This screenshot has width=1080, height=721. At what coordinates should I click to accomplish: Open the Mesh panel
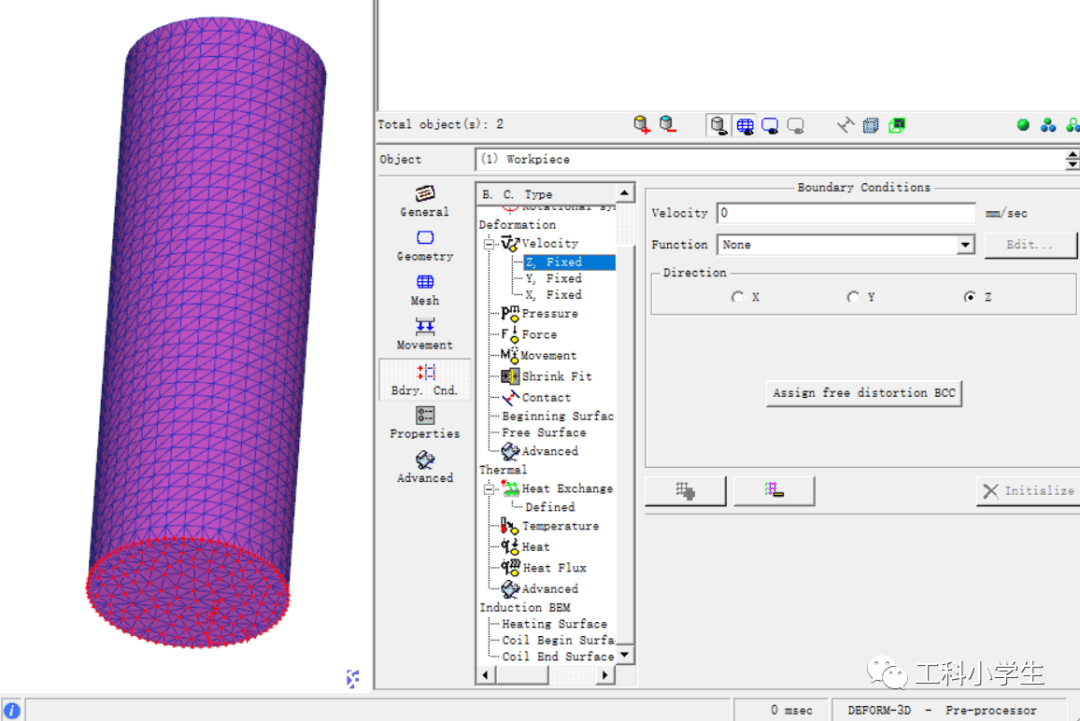click(424, 291)
